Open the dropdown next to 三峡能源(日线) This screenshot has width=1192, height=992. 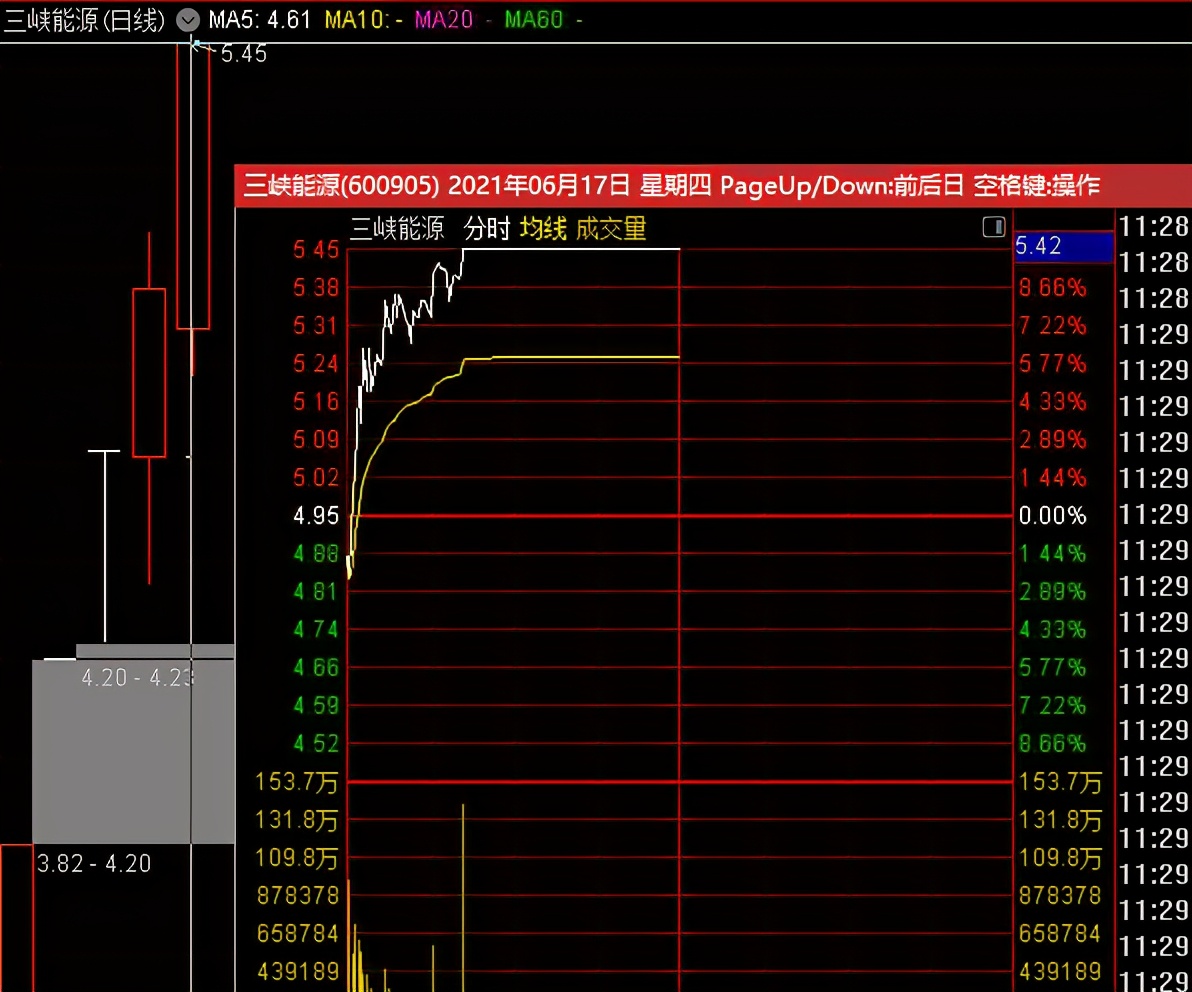[x=188, y=20]
